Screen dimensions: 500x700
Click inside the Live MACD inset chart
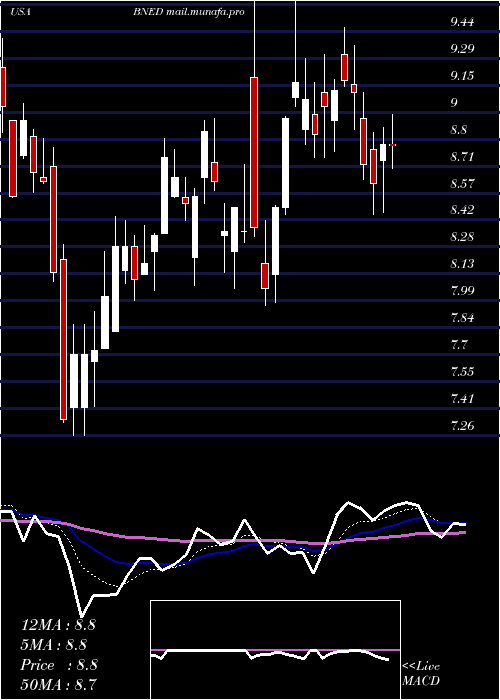(x=275, y=650)
